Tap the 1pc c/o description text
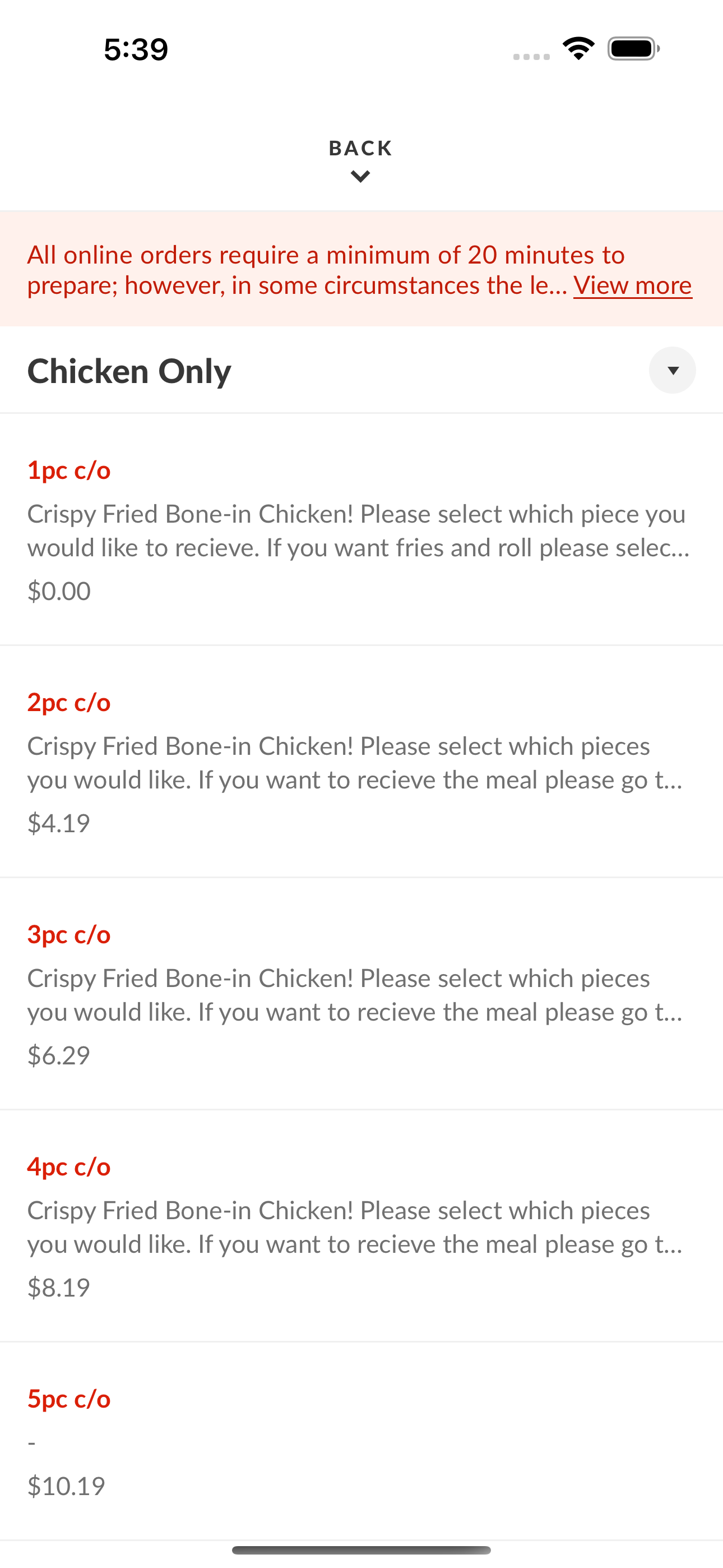Screen dimensions: 723x1568 pos(359,531)
